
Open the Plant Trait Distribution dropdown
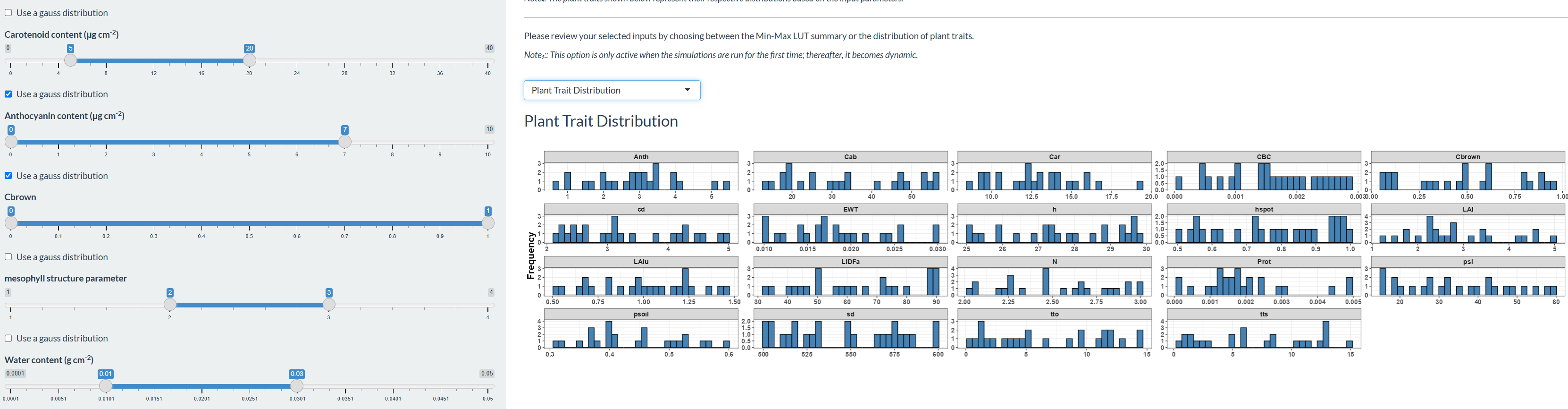click(612, 90)
